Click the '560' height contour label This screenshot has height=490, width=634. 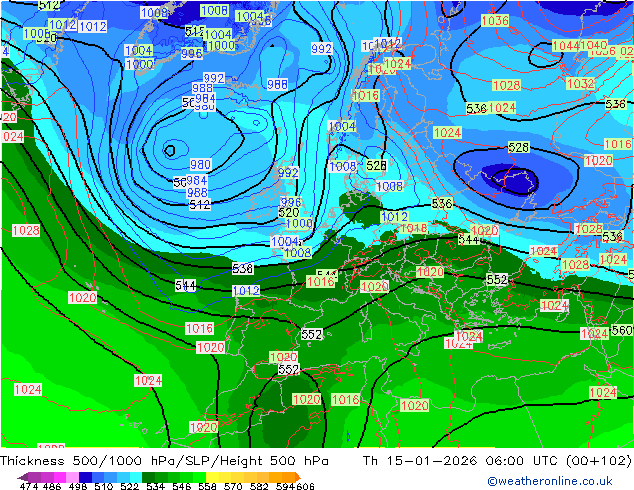click(x=621, y=330)
